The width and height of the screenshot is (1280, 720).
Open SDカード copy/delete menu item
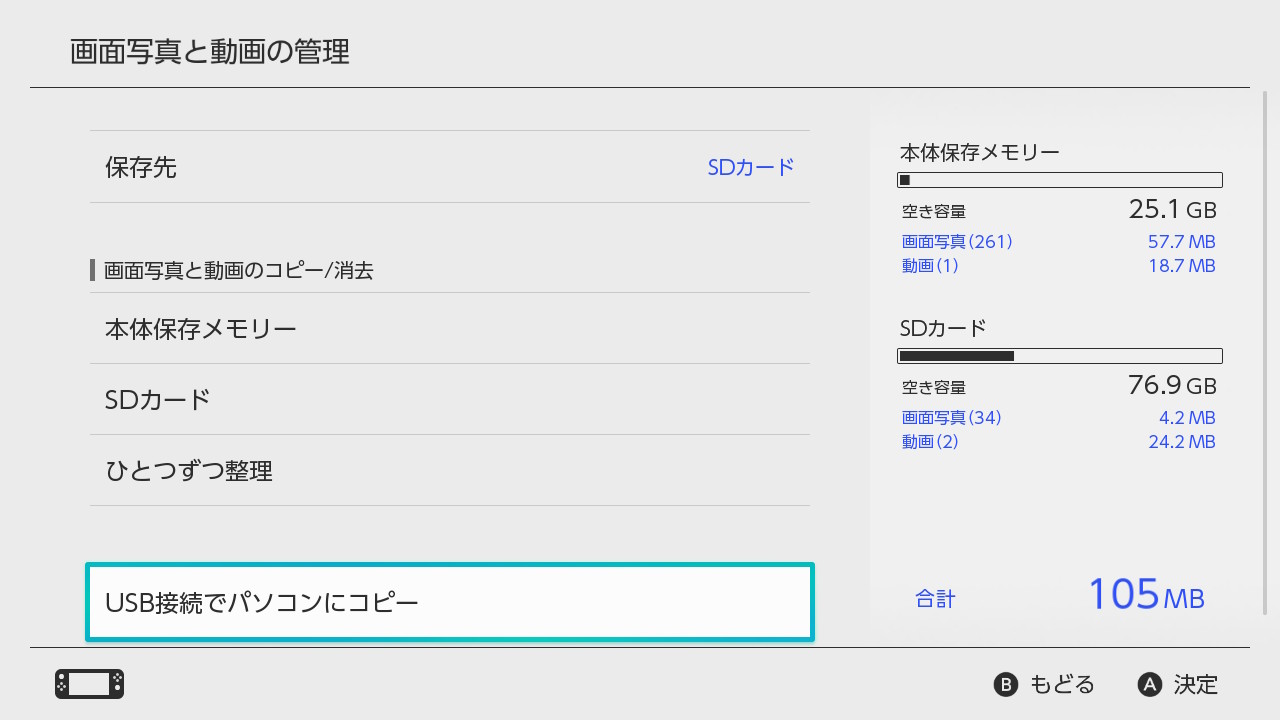click(x=158, y=400)
